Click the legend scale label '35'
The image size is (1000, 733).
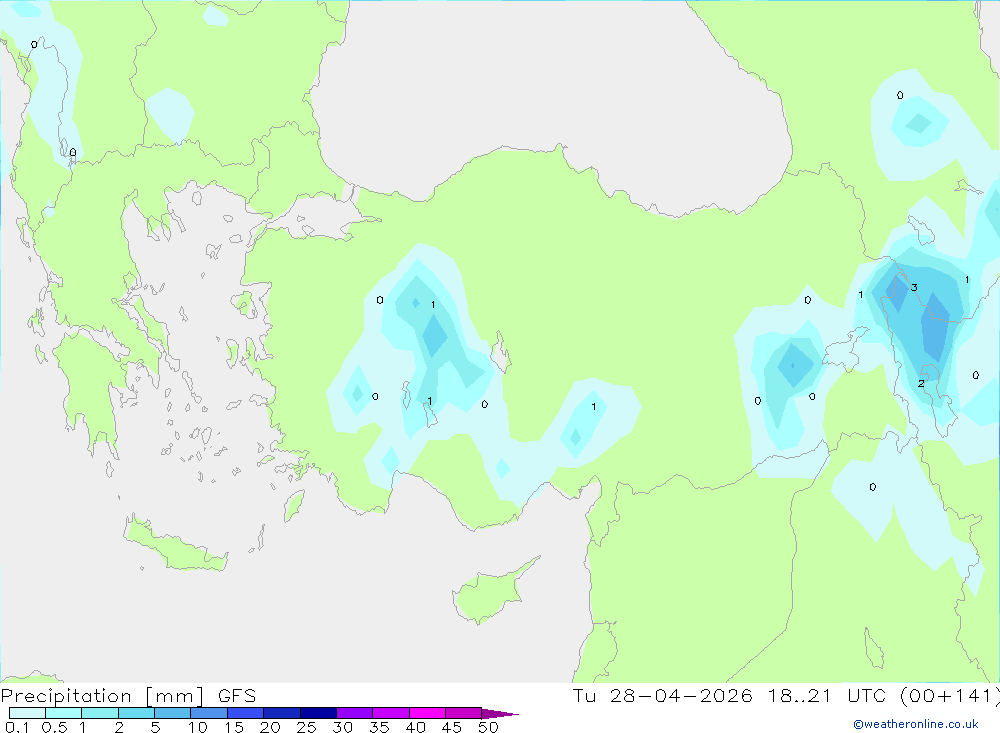click(x=379, y=727)
